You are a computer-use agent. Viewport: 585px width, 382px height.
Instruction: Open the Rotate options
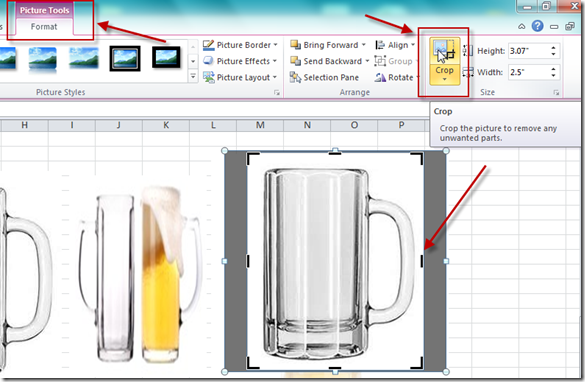tap(397, 77)
